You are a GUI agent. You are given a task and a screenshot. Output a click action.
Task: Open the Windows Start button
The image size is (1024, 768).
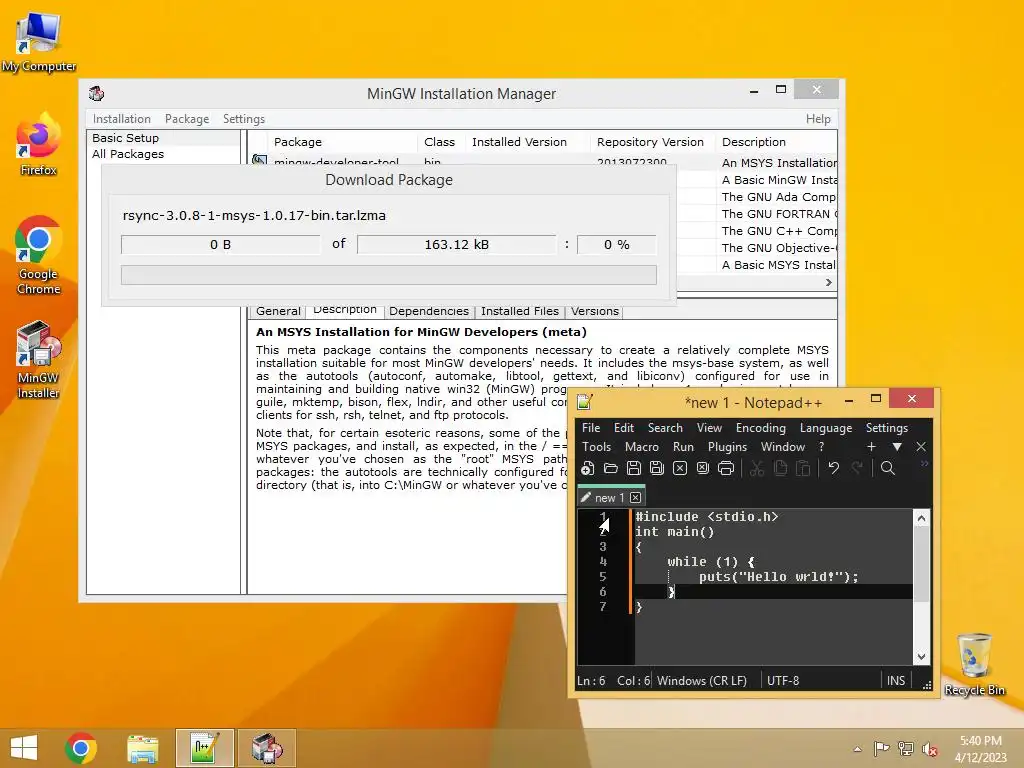pyautogui.click(x=24, y=748)
